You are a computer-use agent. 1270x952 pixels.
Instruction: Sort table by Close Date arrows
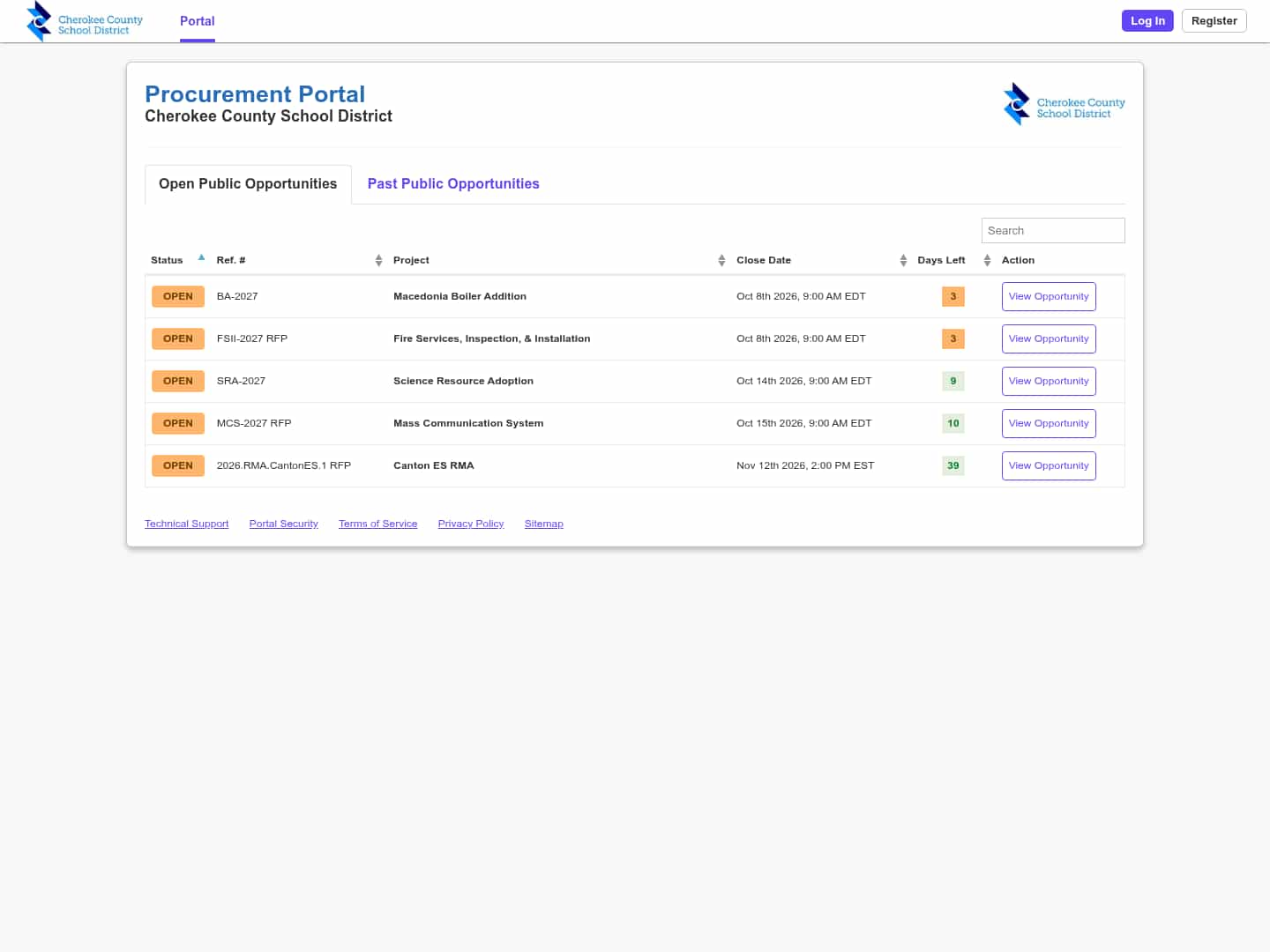coord(903,260)
